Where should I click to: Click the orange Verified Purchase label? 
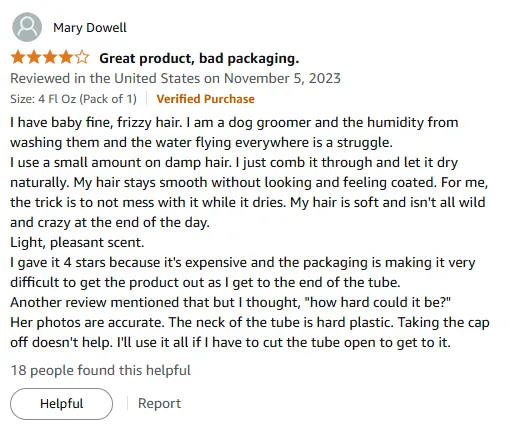205,99
